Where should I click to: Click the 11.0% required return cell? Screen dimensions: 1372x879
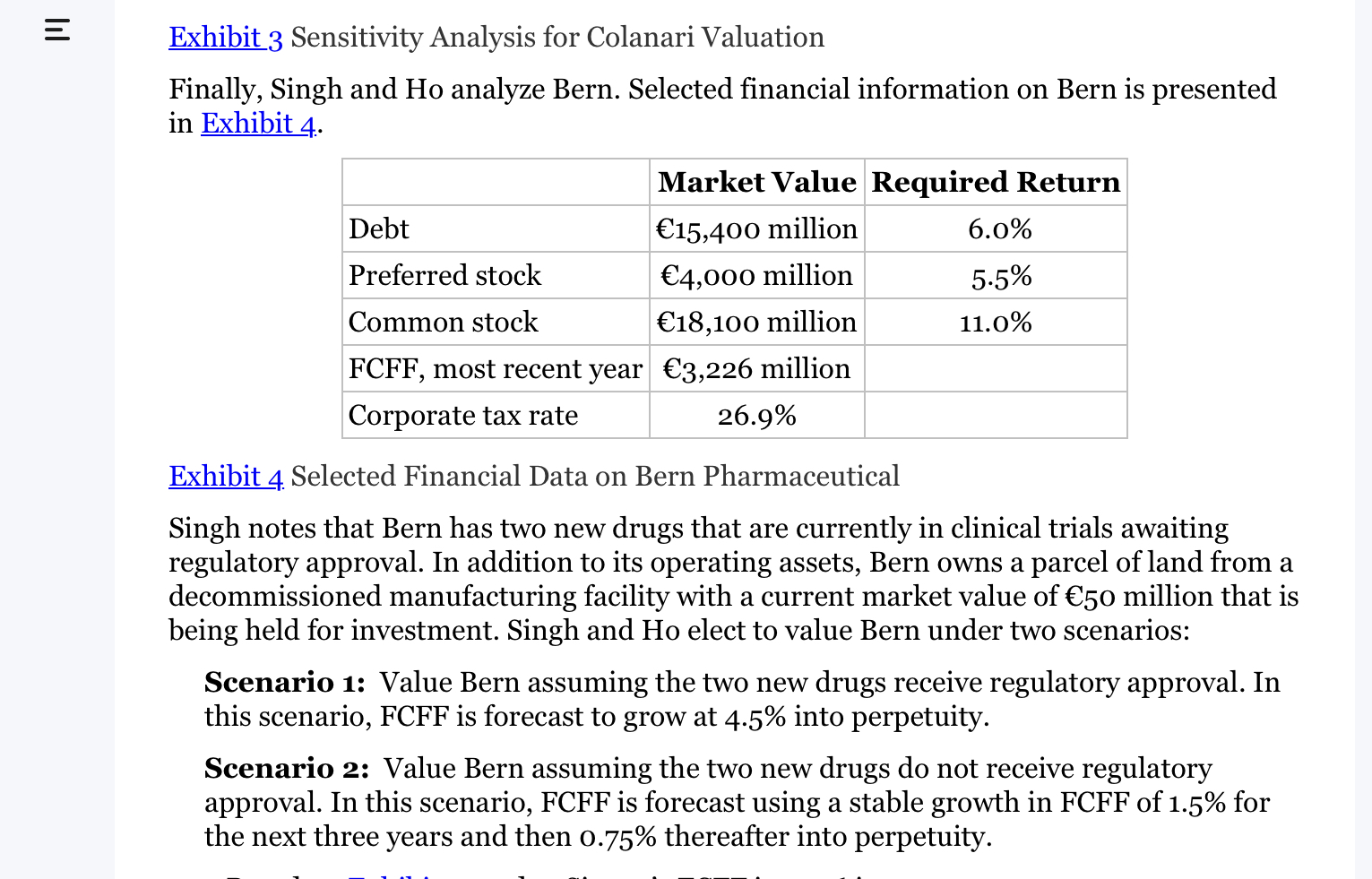(x=995, y=322)
